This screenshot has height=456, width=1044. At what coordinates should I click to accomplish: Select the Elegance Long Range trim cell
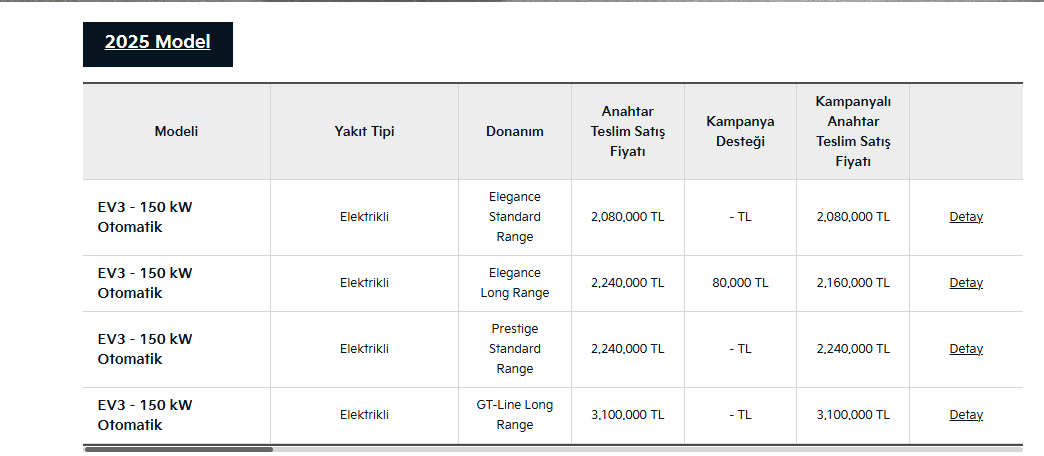(515, 283)
